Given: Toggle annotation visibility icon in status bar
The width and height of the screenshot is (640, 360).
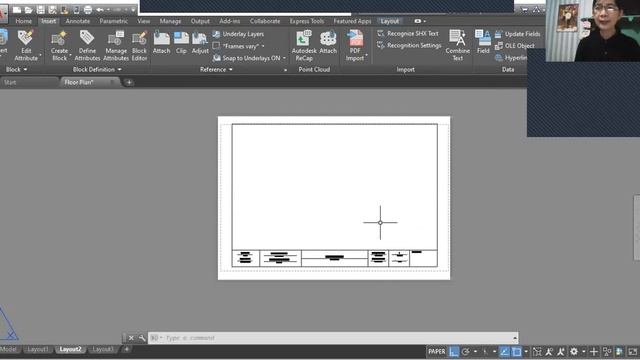Looking at the screenshot, I should (x=549, y=351).
